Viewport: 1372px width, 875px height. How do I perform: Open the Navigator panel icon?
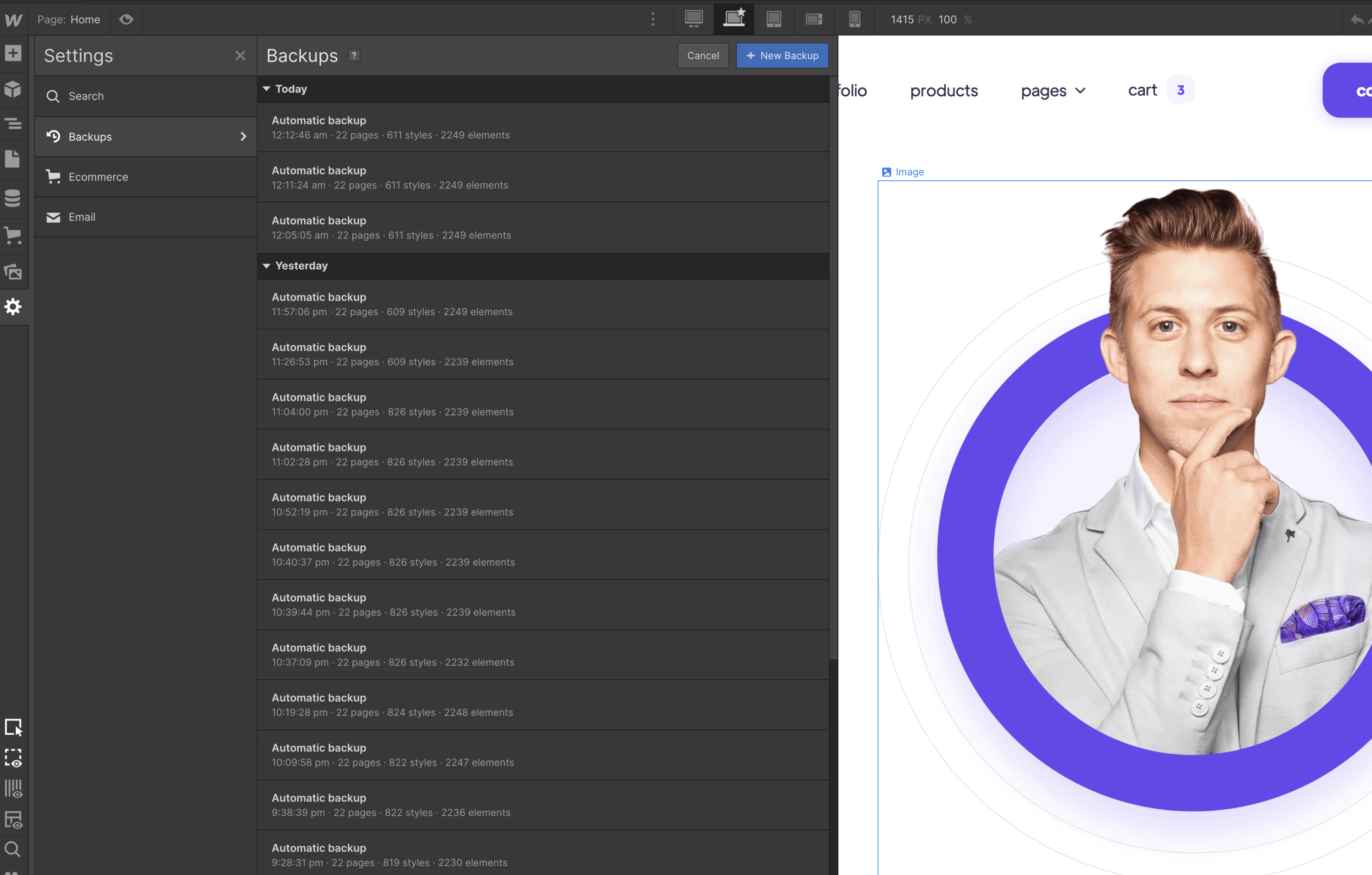click(13, 124)
